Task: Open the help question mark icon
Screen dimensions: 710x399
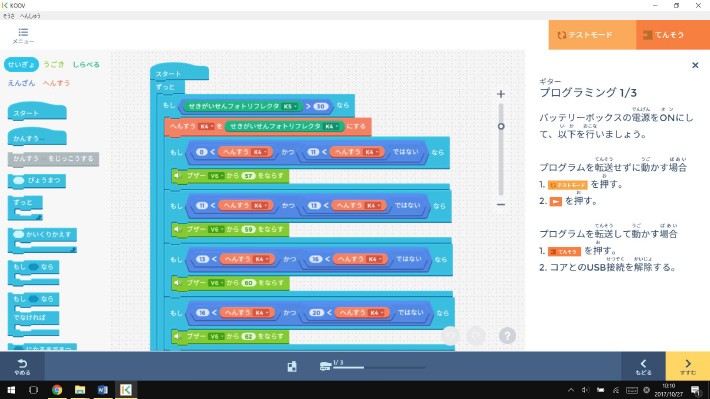Action: point(507,336)
